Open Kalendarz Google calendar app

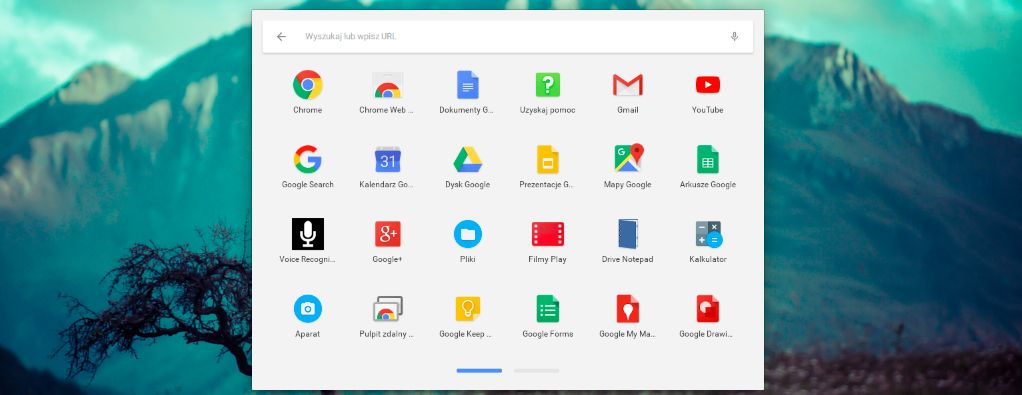tap(387, 159)
